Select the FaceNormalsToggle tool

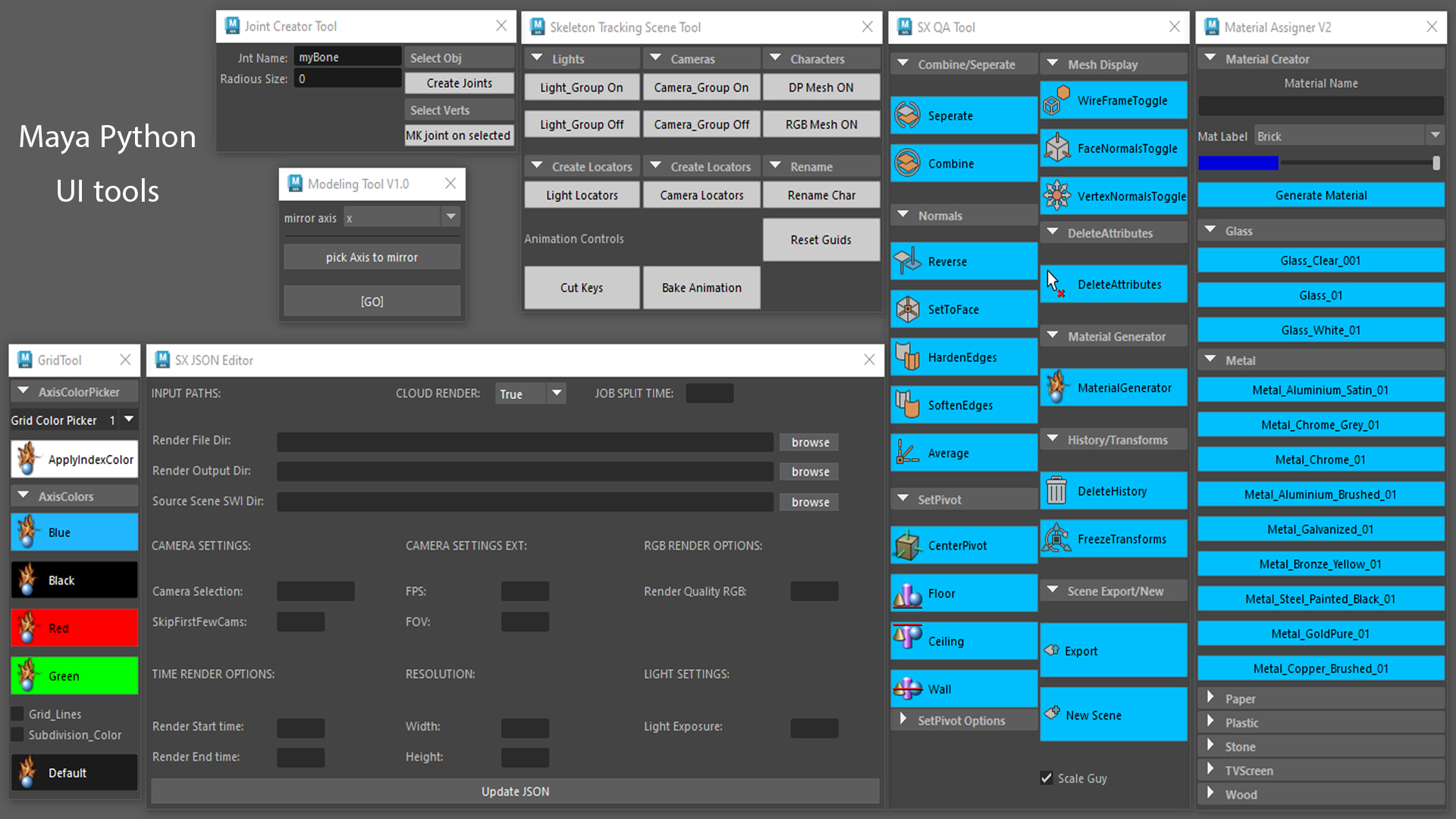[x=1113, y=148]
